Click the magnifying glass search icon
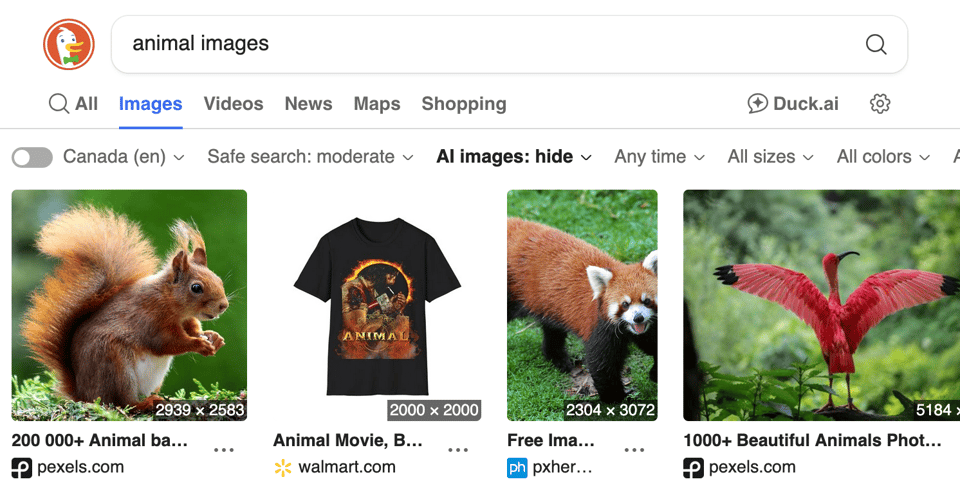The image size is (960, 504). 876,44
